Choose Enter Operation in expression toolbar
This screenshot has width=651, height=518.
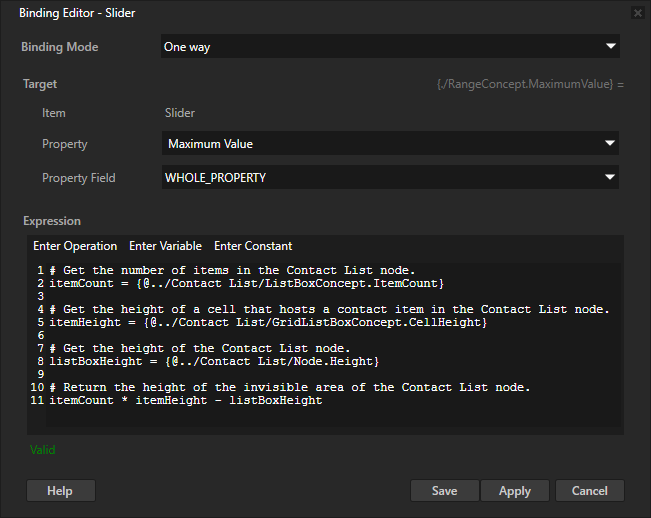click(75, 246)
